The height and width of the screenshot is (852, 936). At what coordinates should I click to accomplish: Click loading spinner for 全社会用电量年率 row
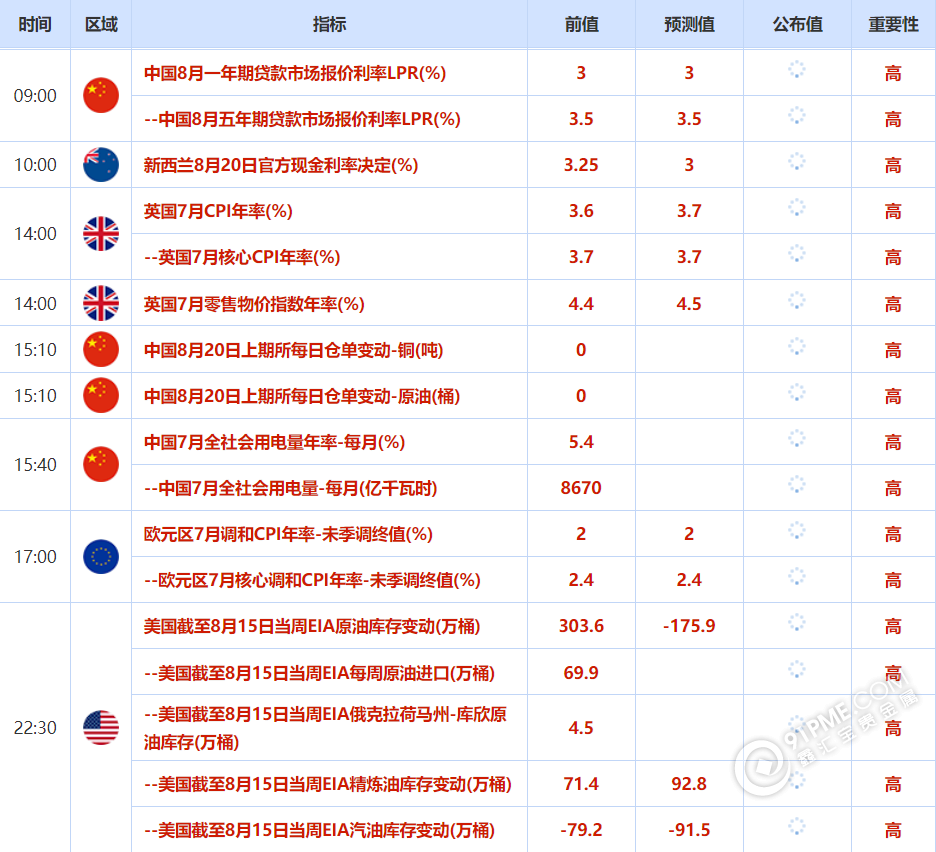(x=797, y=438)
